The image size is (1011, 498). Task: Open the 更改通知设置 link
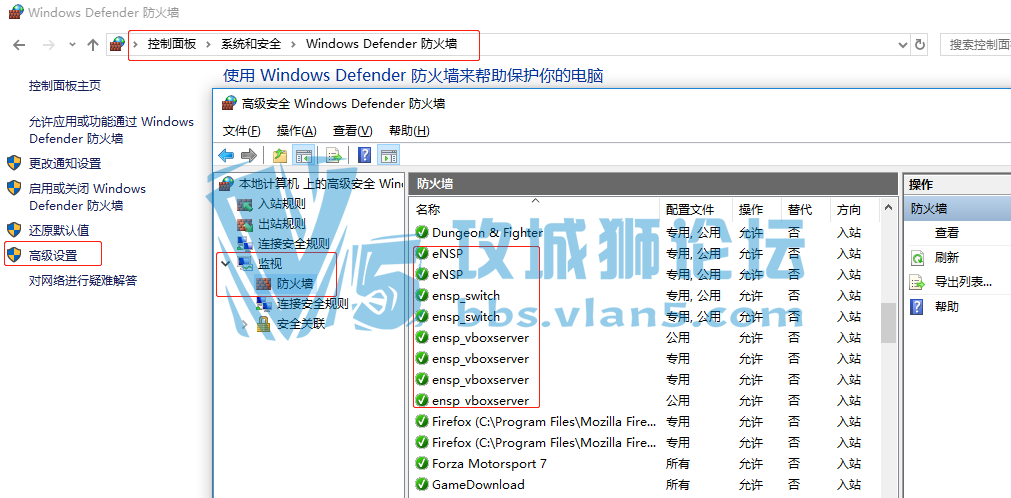65,163
